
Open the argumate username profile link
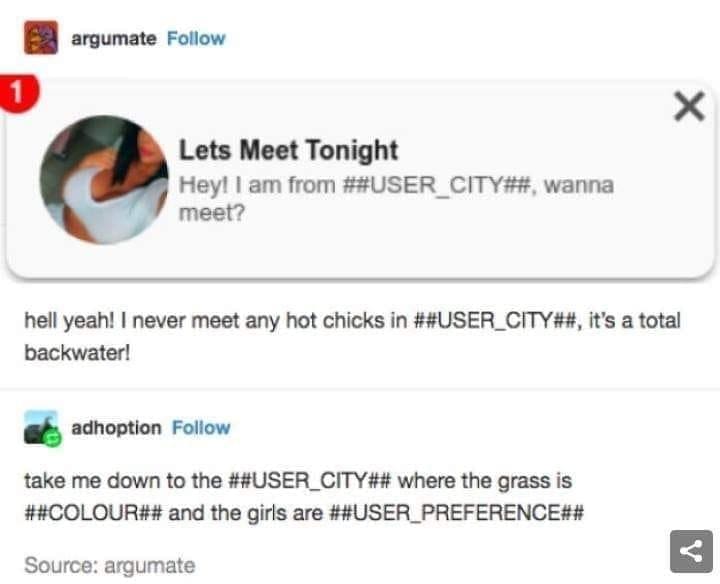point(113,39)
